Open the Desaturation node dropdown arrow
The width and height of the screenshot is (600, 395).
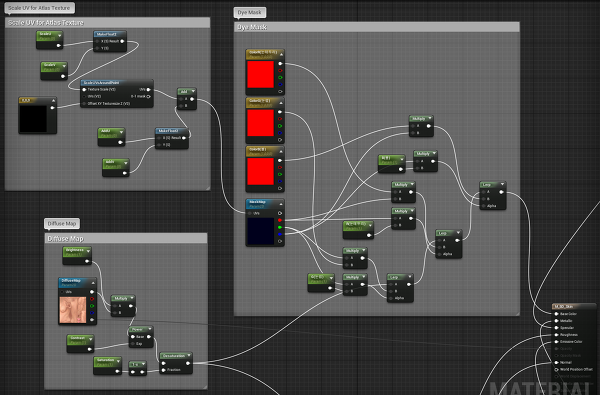pos(188,356)
